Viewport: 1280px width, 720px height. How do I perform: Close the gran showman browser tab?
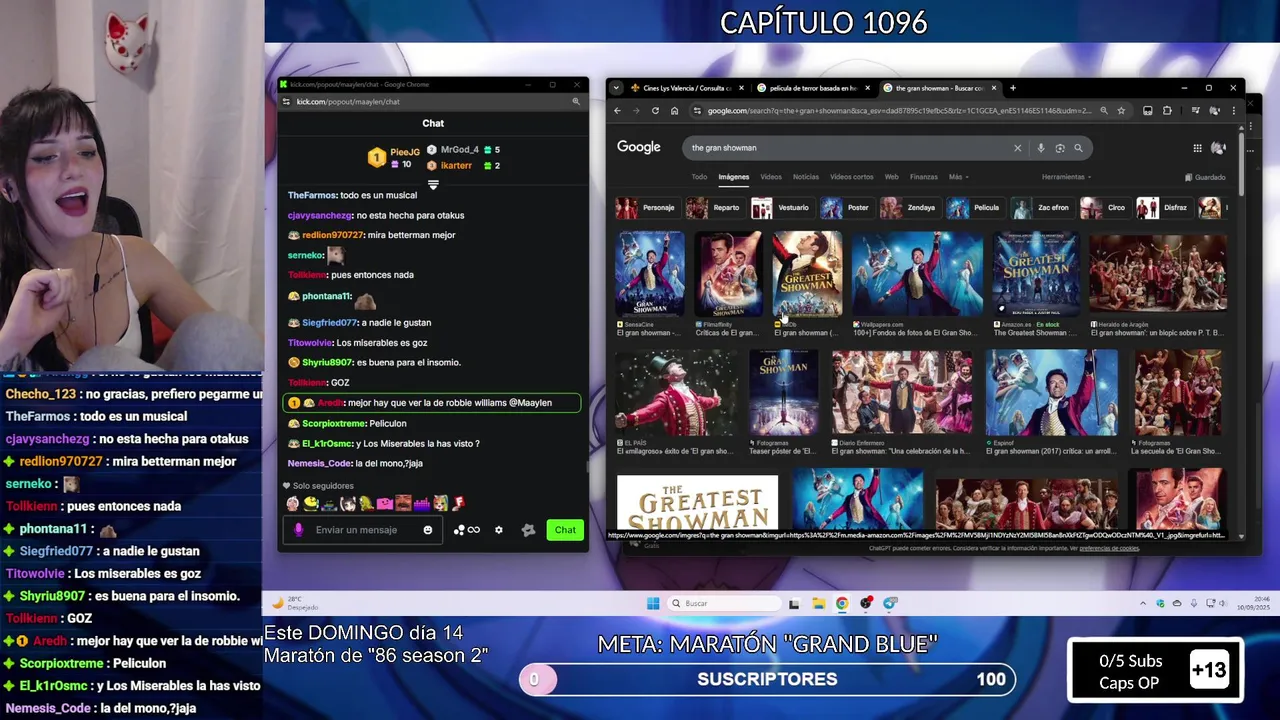[x=995, y=88]
